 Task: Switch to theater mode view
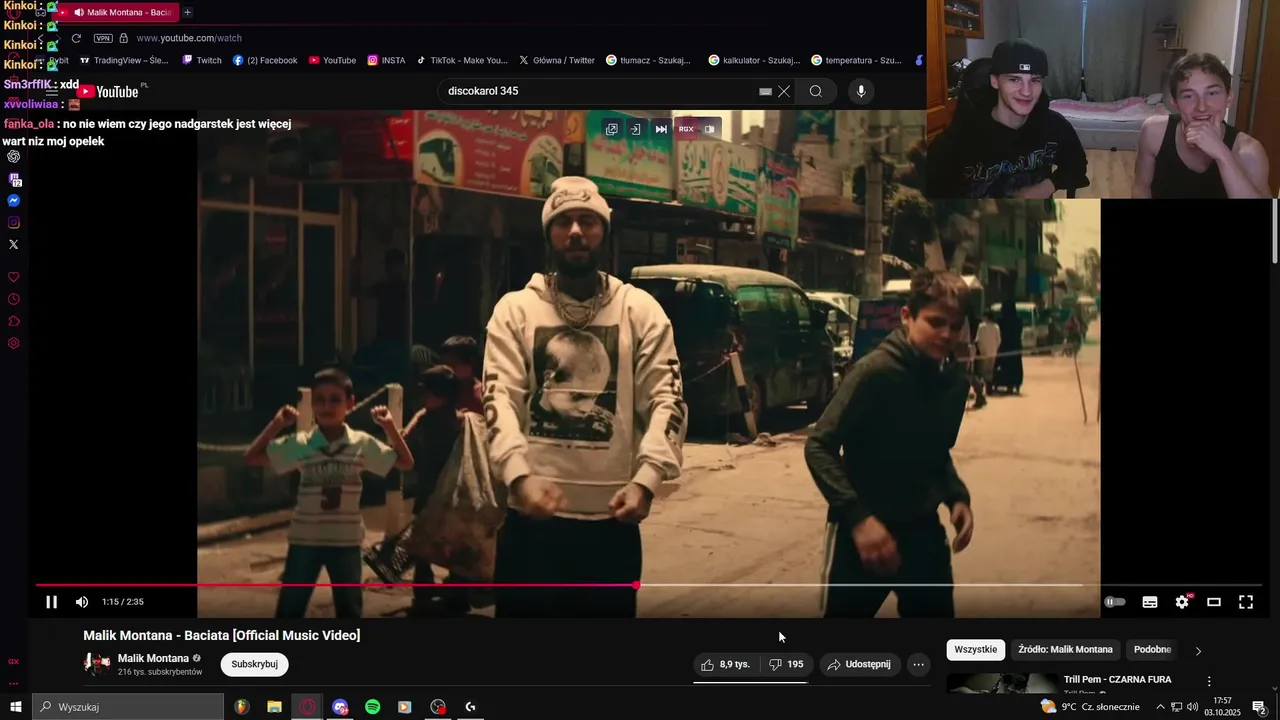[x=1214, y=602]
